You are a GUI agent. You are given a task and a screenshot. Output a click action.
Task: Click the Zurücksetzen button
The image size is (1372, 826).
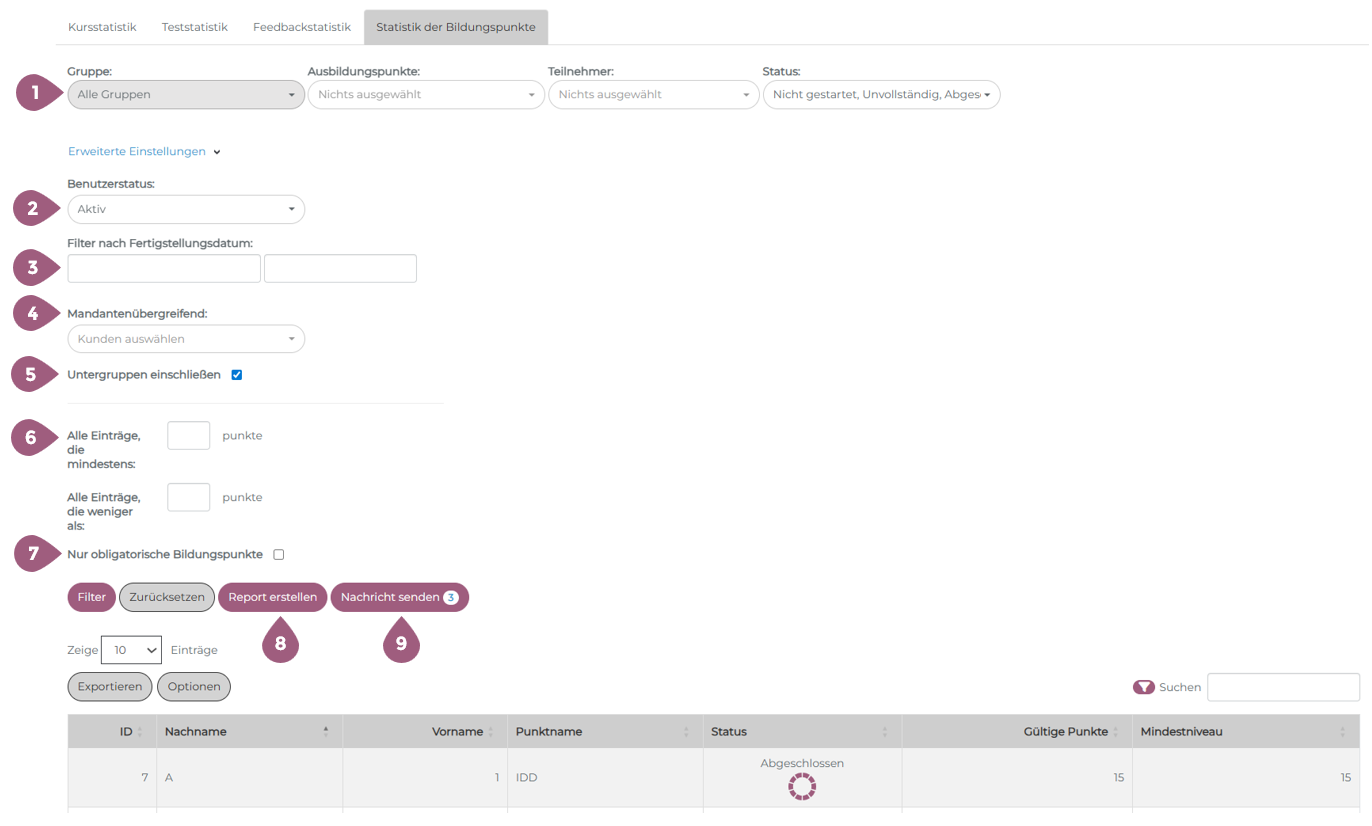pos(167,597)
